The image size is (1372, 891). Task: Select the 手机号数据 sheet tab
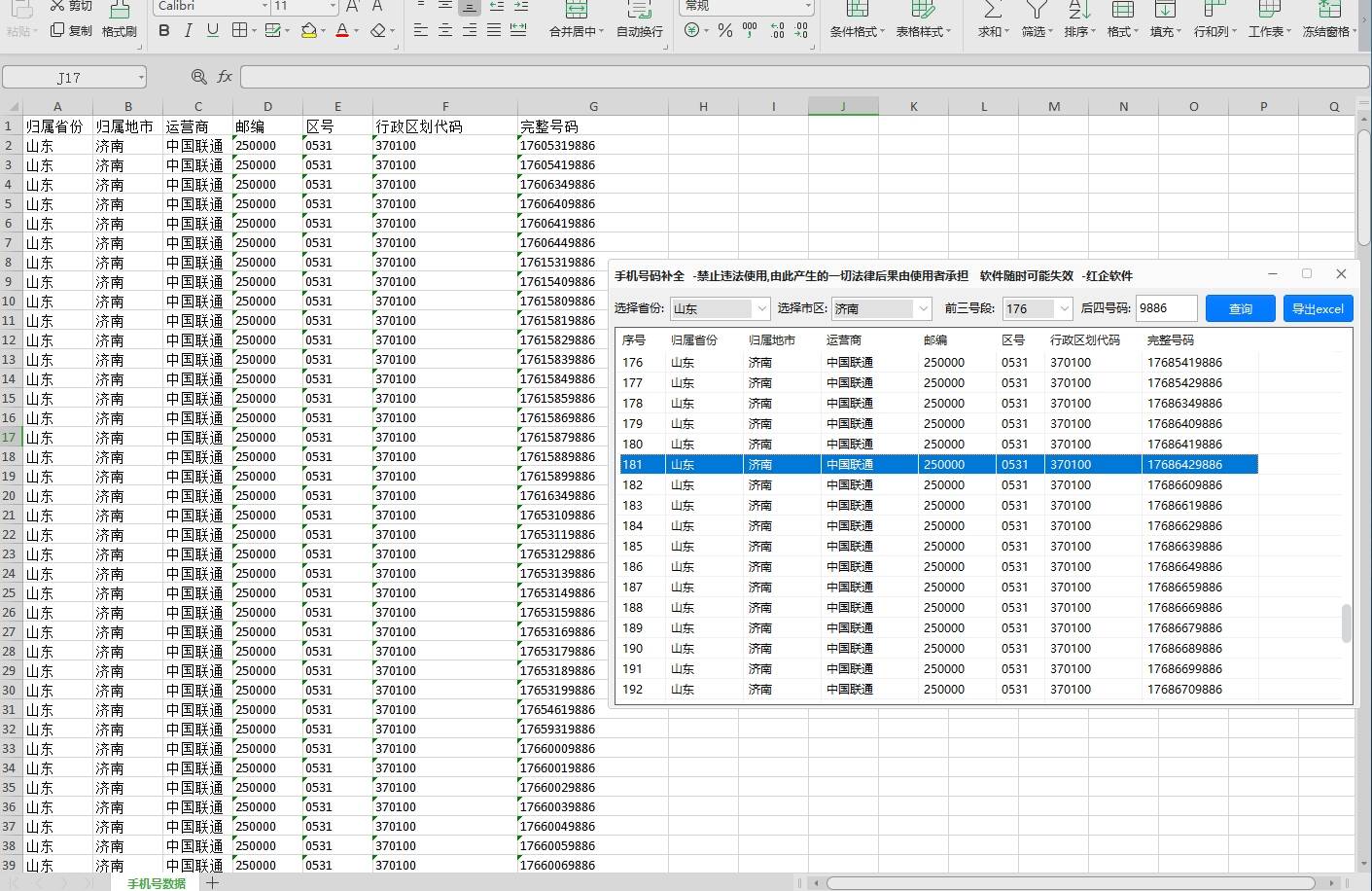(156, 883)
